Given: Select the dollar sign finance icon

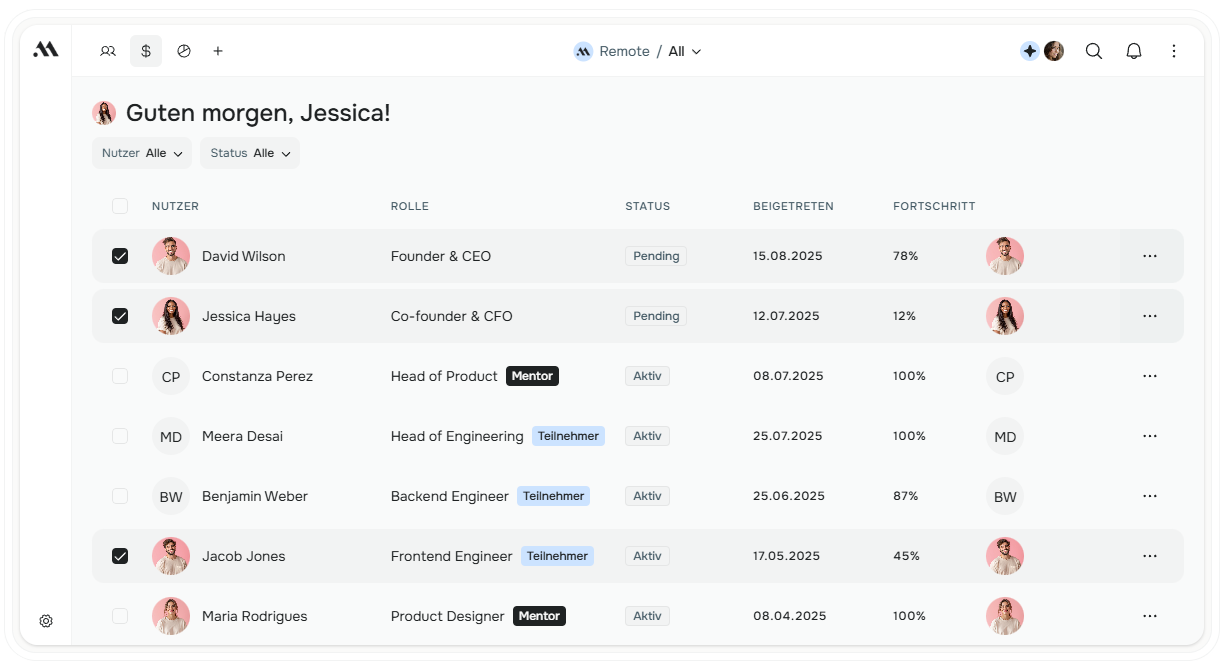Looking at the screenshot, I should (146, 51).
